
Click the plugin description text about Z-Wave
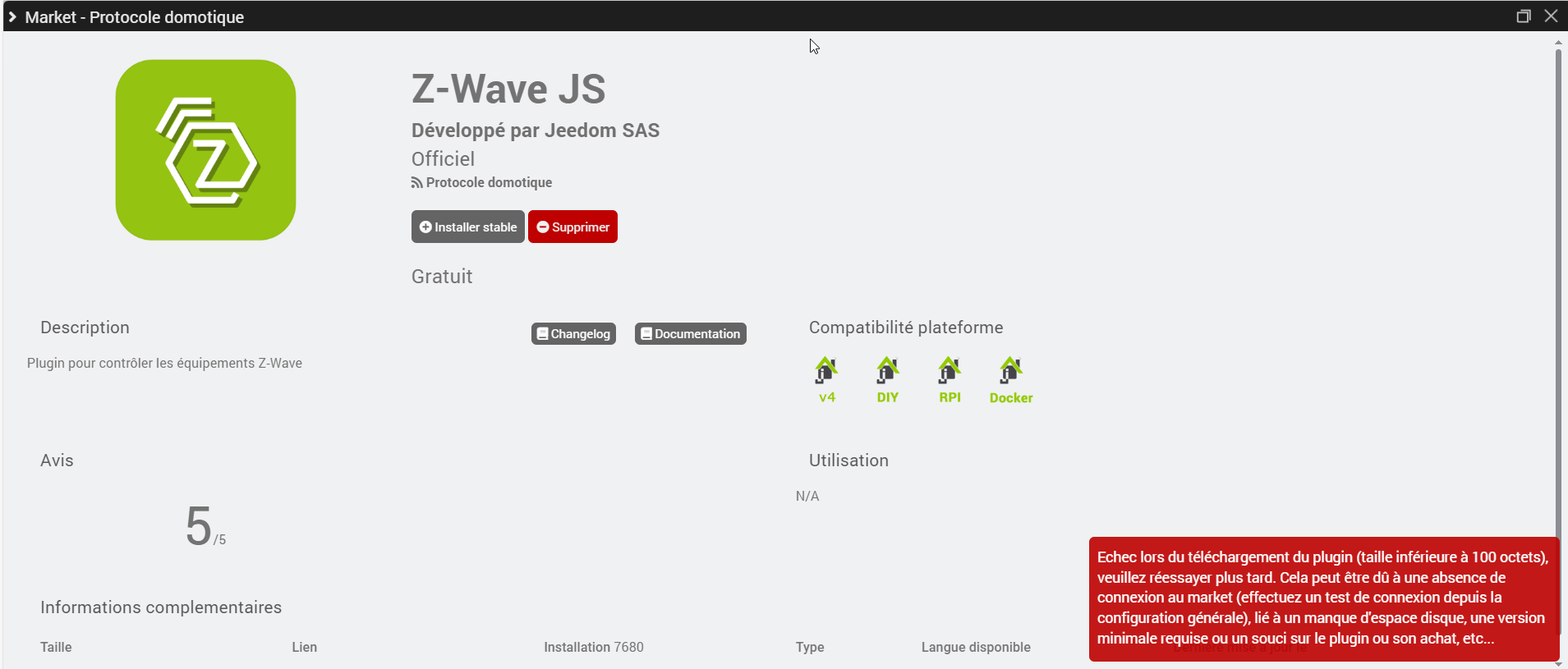click(164, 363)
